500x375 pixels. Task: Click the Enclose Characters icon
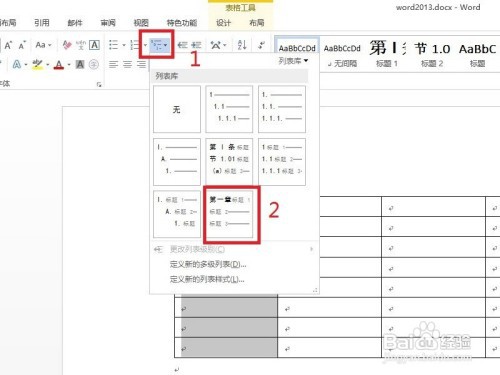94,64
